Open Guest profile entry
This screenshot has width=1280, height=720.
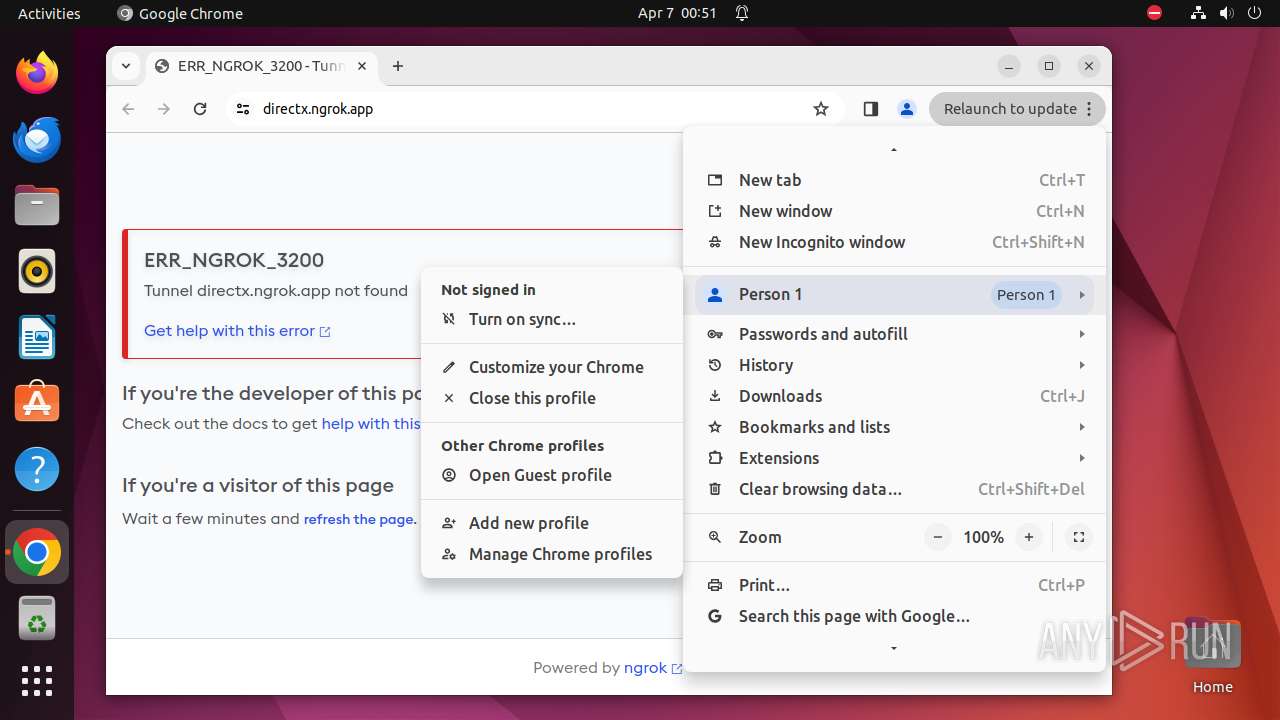tap(552, 475)
